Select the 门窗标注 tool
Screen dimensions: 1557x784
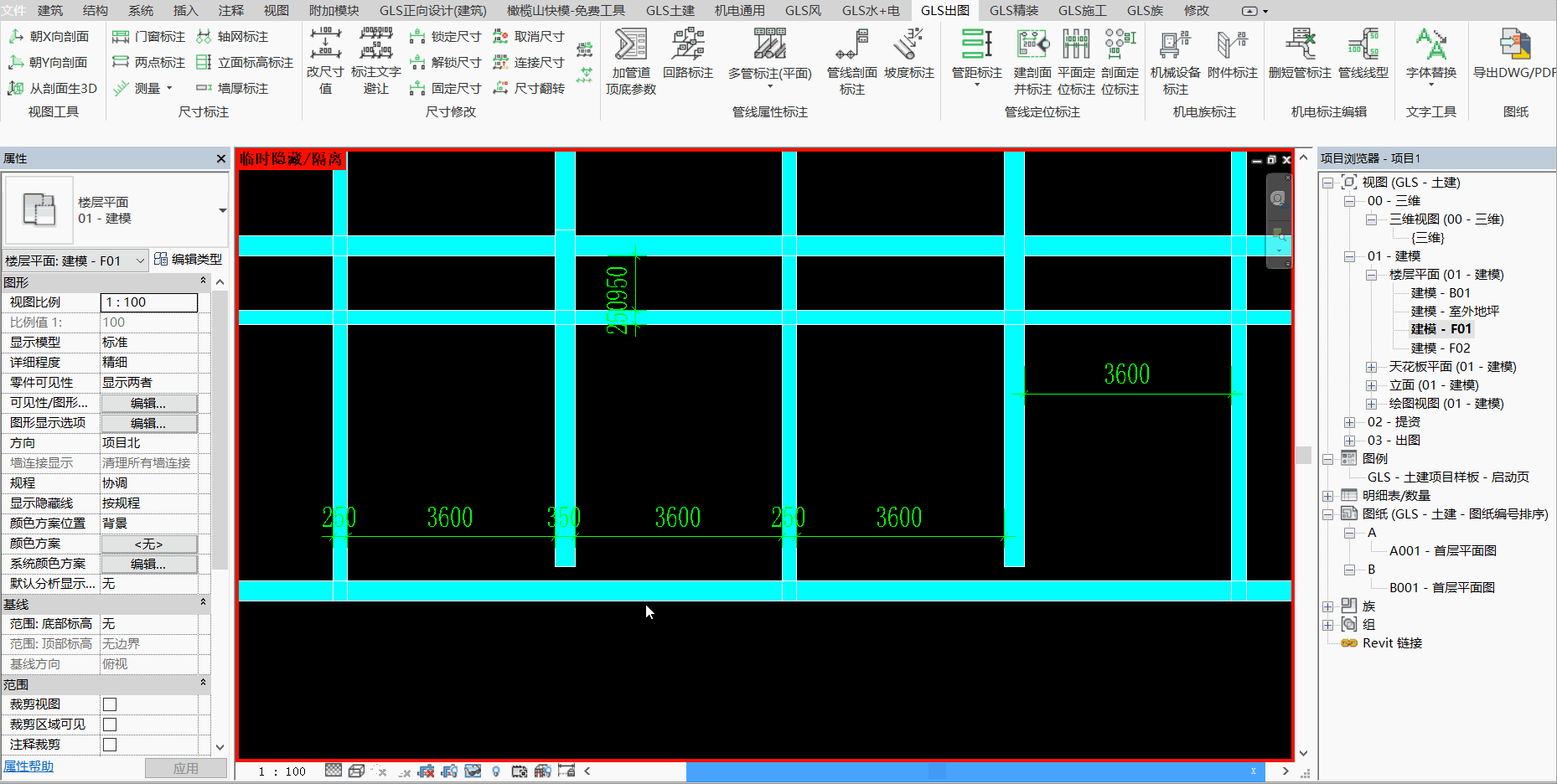[x=148, y=37]
